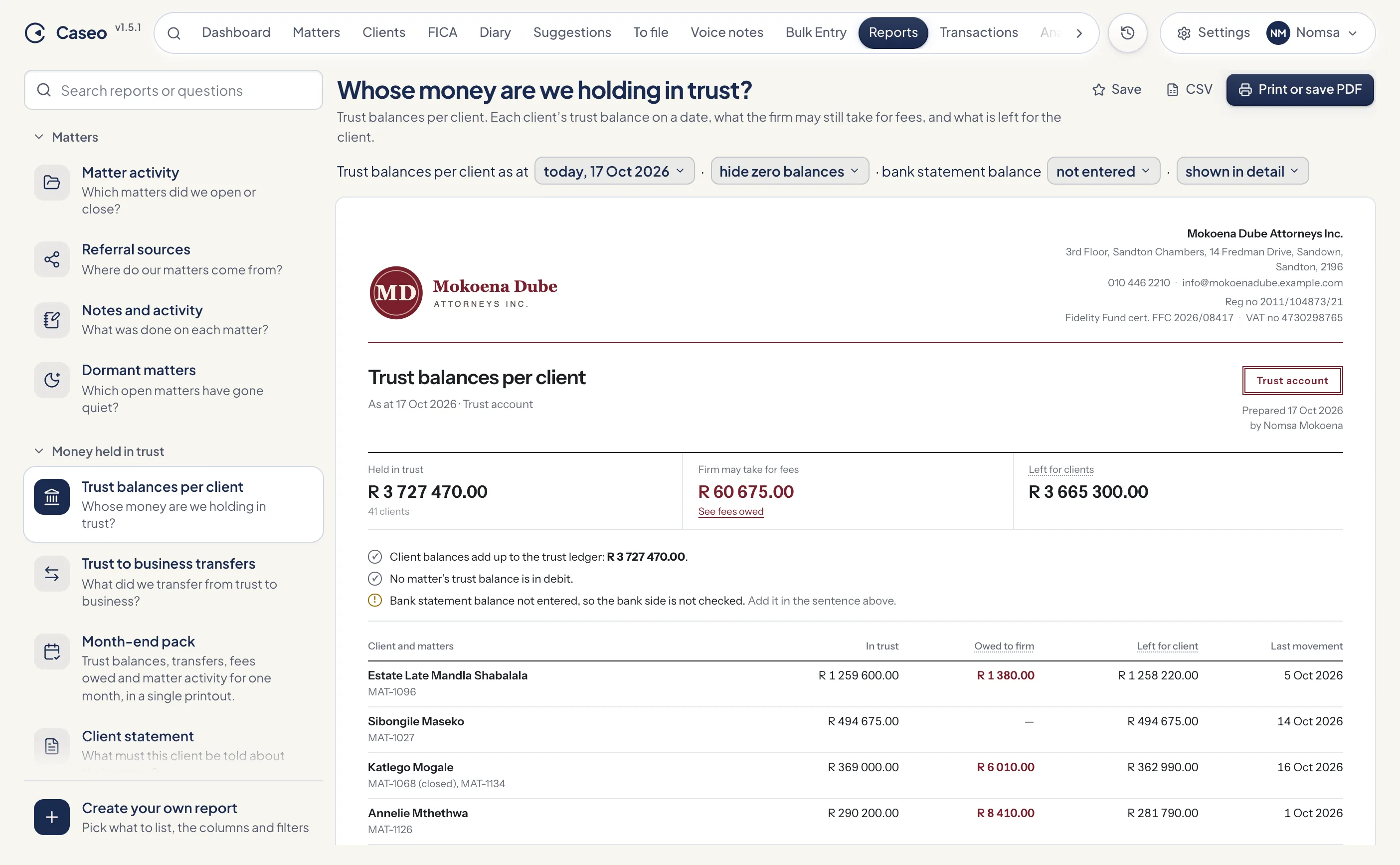Switch to the Matters tab

tap(316, 32)
